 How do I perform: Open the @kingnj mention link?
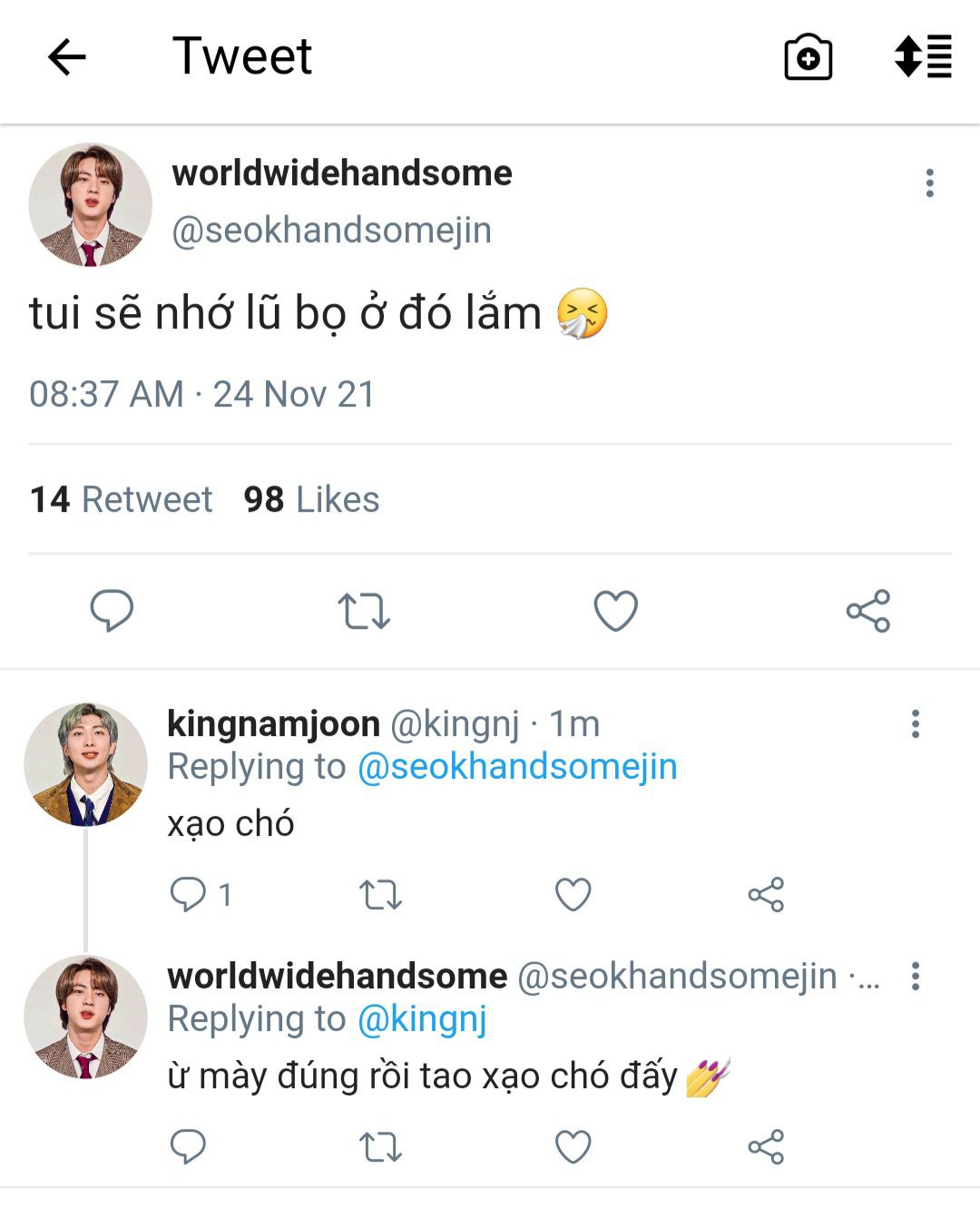pyautogui.click(x=422, y=1019)
